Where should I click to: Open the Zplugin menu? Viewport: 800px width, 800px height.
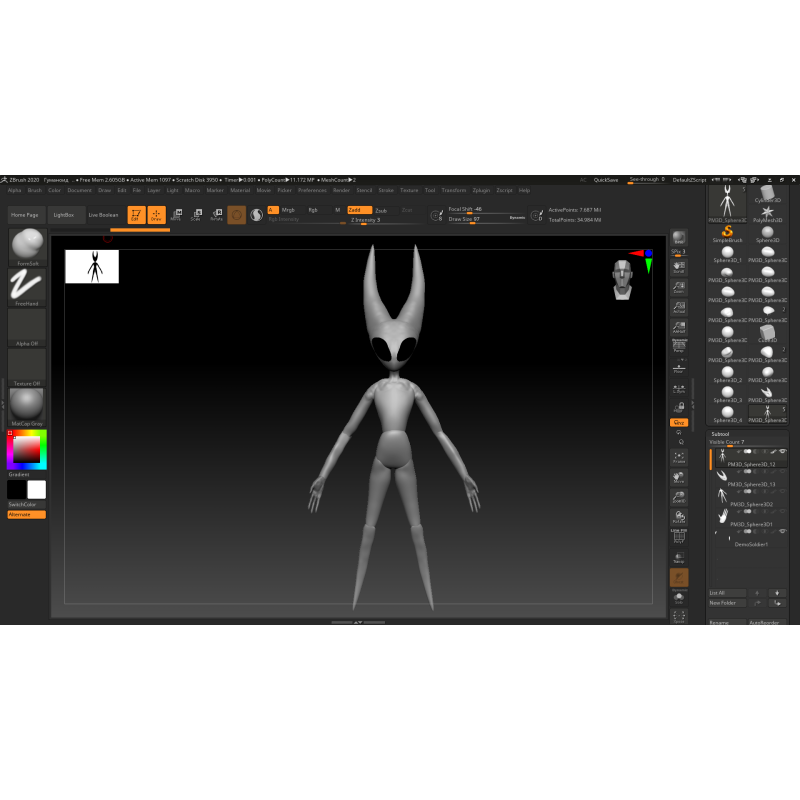[481, 190]
